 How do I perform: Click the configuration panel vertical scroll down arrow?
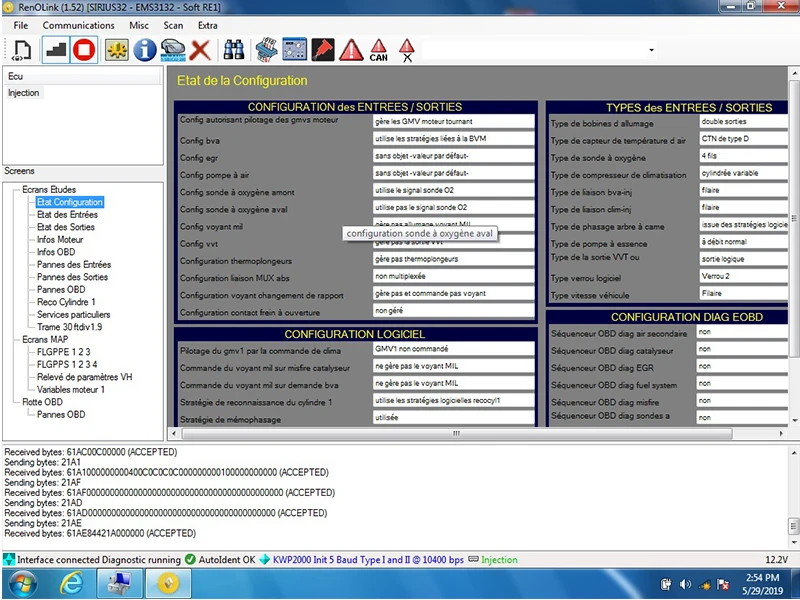pos(794,420)
